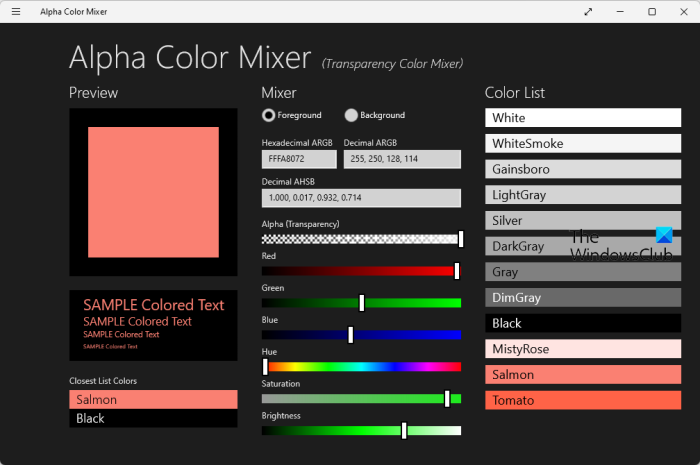Select Gainsboro in the Color List
The height and width of the screenshot is (465, 700).
coord(583,169)
